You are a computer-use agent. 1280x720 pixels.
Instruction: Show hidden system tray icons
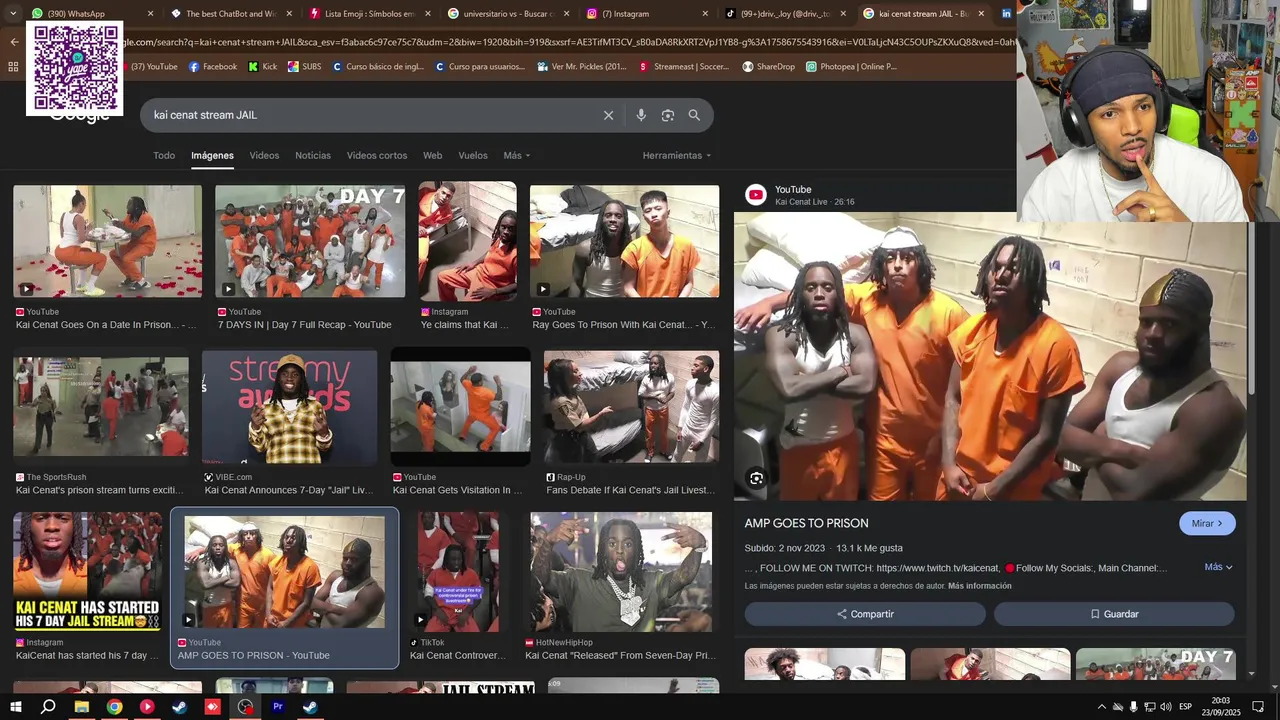pos(1102,707)
